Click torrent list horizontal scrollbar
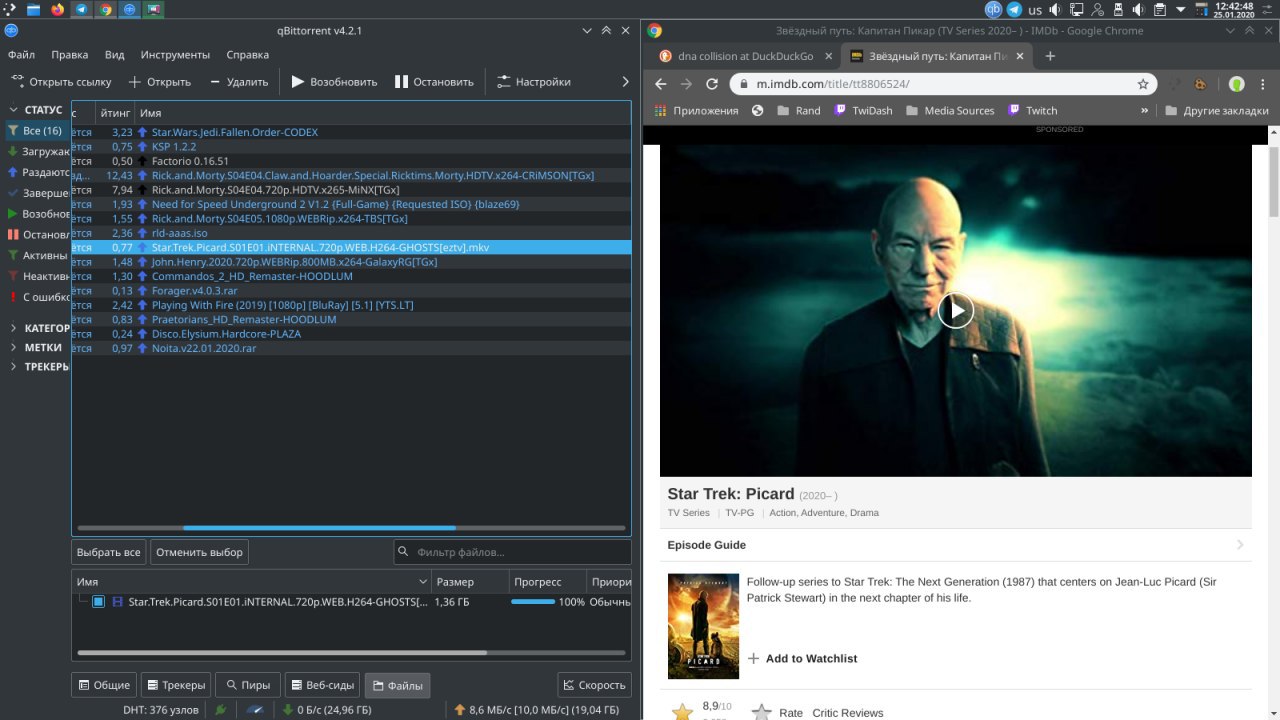1280x720 pixels. pos(319,528)
